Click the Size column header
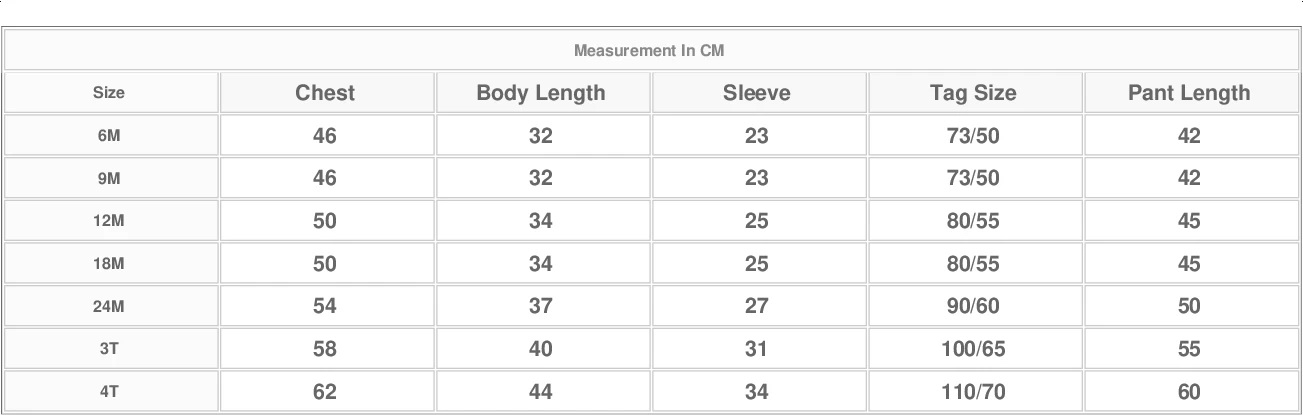The image size is (1303, 415). coord(109,93)
